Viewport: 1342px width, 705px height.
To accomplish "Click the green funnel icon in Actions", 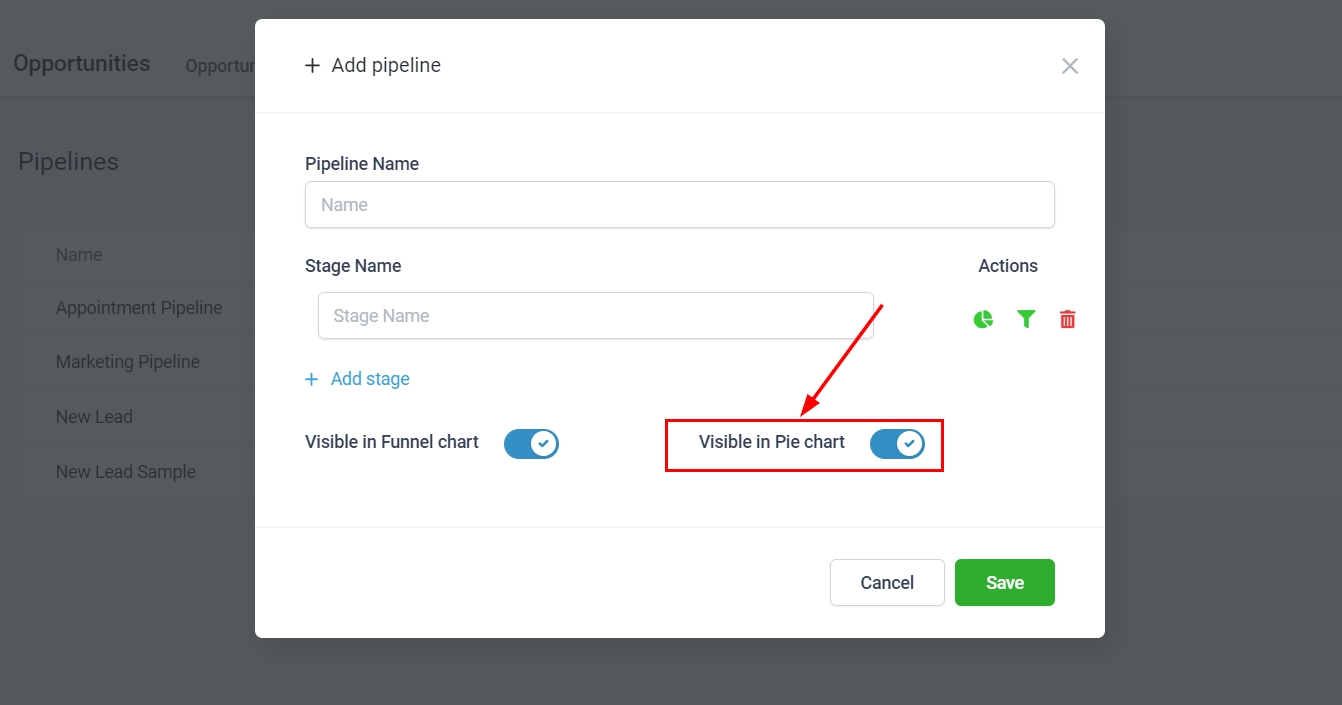I will pos(1026,319).
